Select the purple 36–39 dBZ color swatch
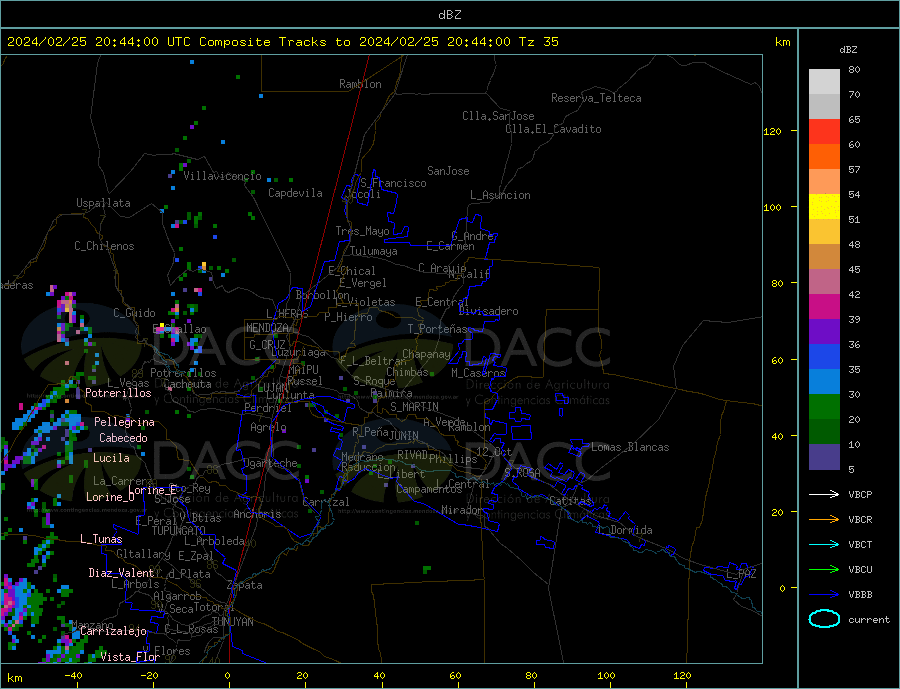Viewport: 900px width, 689px height. [824, 331]
